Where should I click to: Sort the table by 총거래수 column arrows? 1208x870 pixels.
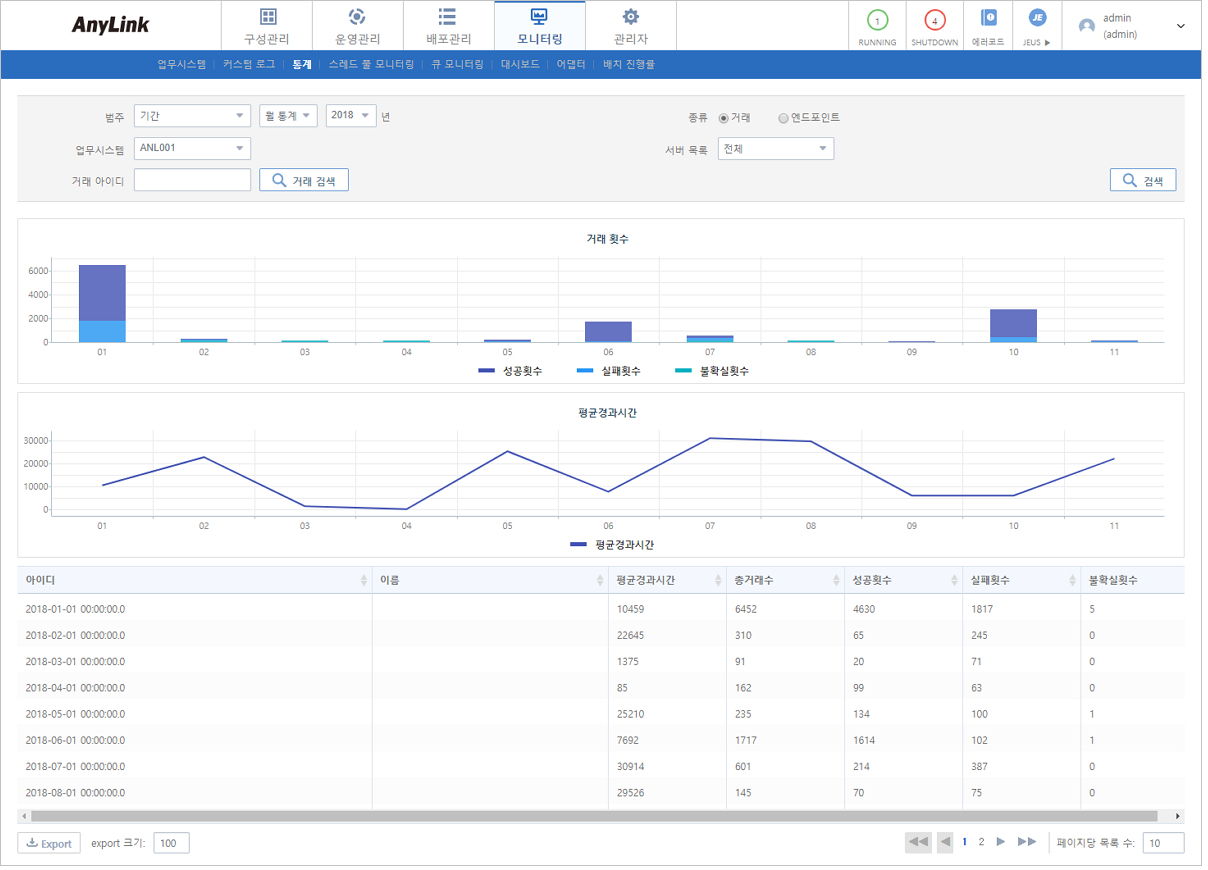click(836, 579)
